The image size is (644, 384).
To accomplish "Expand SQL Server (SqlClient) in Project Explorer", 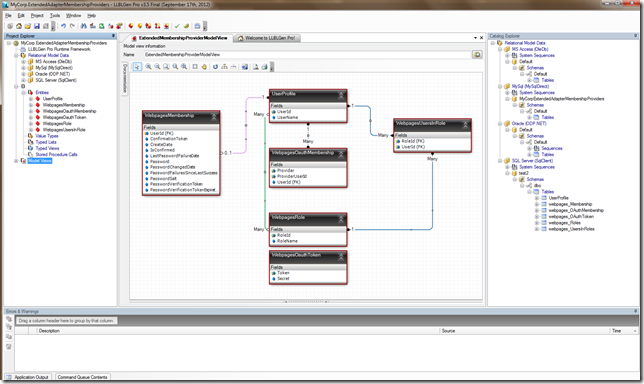I will click(23, 80).
